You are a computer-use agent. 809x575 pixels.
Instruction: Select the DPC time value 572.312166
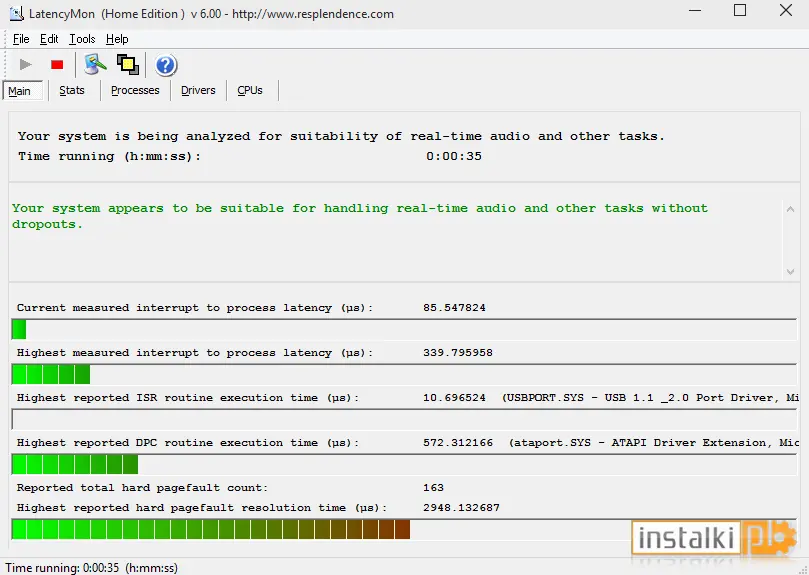click(458, 442)
